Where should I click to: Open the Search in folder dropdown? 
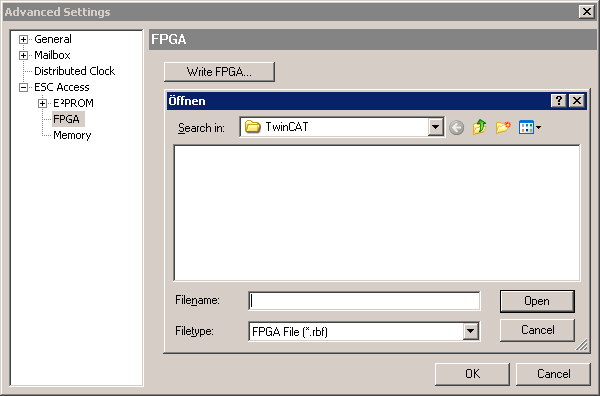[435, 127]
